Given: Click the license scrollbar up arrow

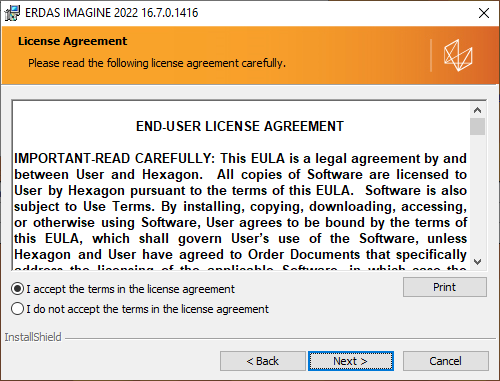Looking at the screenshot, I should (x=477, y=110).
